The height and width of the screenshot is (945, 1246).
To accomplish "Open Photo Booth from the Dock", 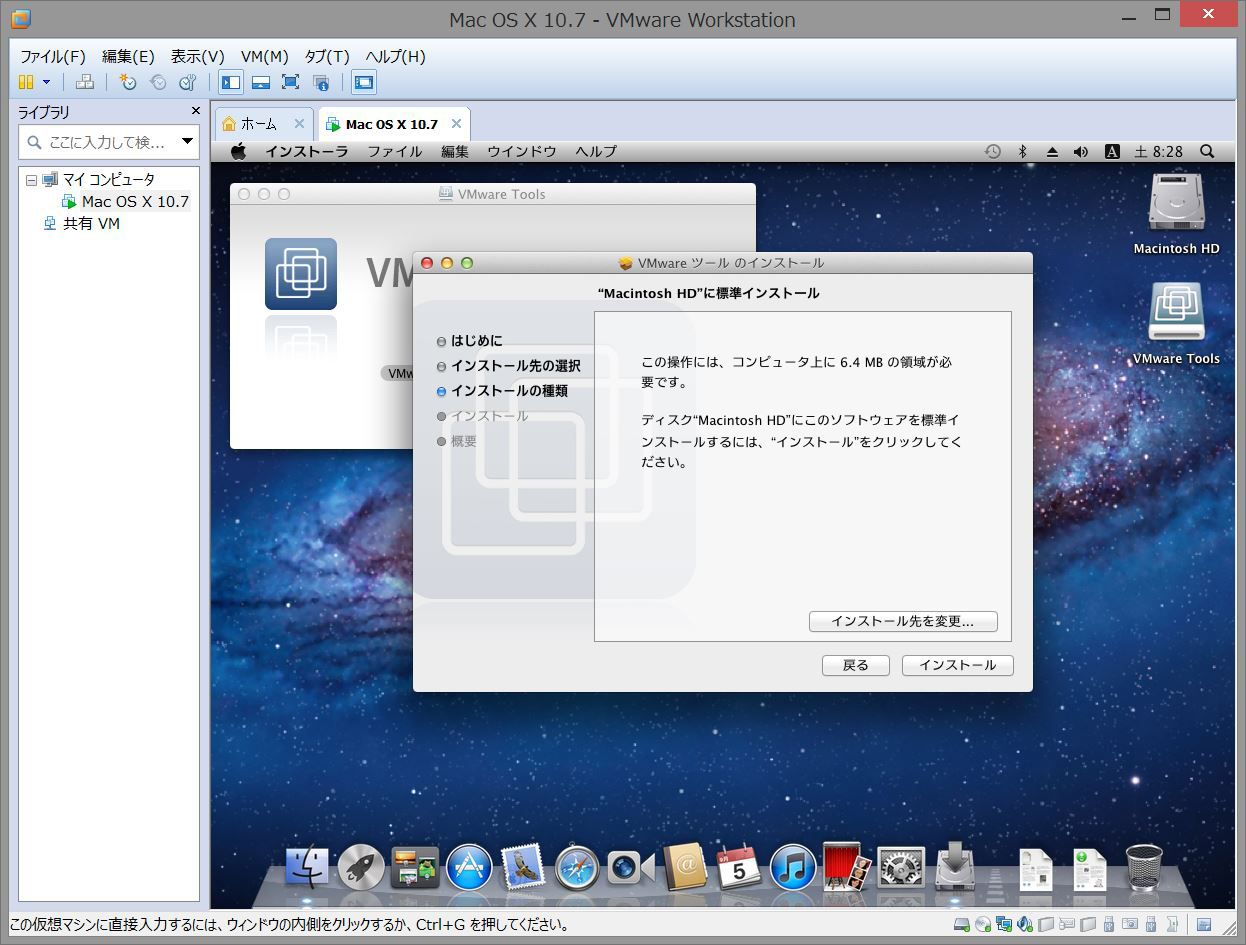I will point(848,866).
